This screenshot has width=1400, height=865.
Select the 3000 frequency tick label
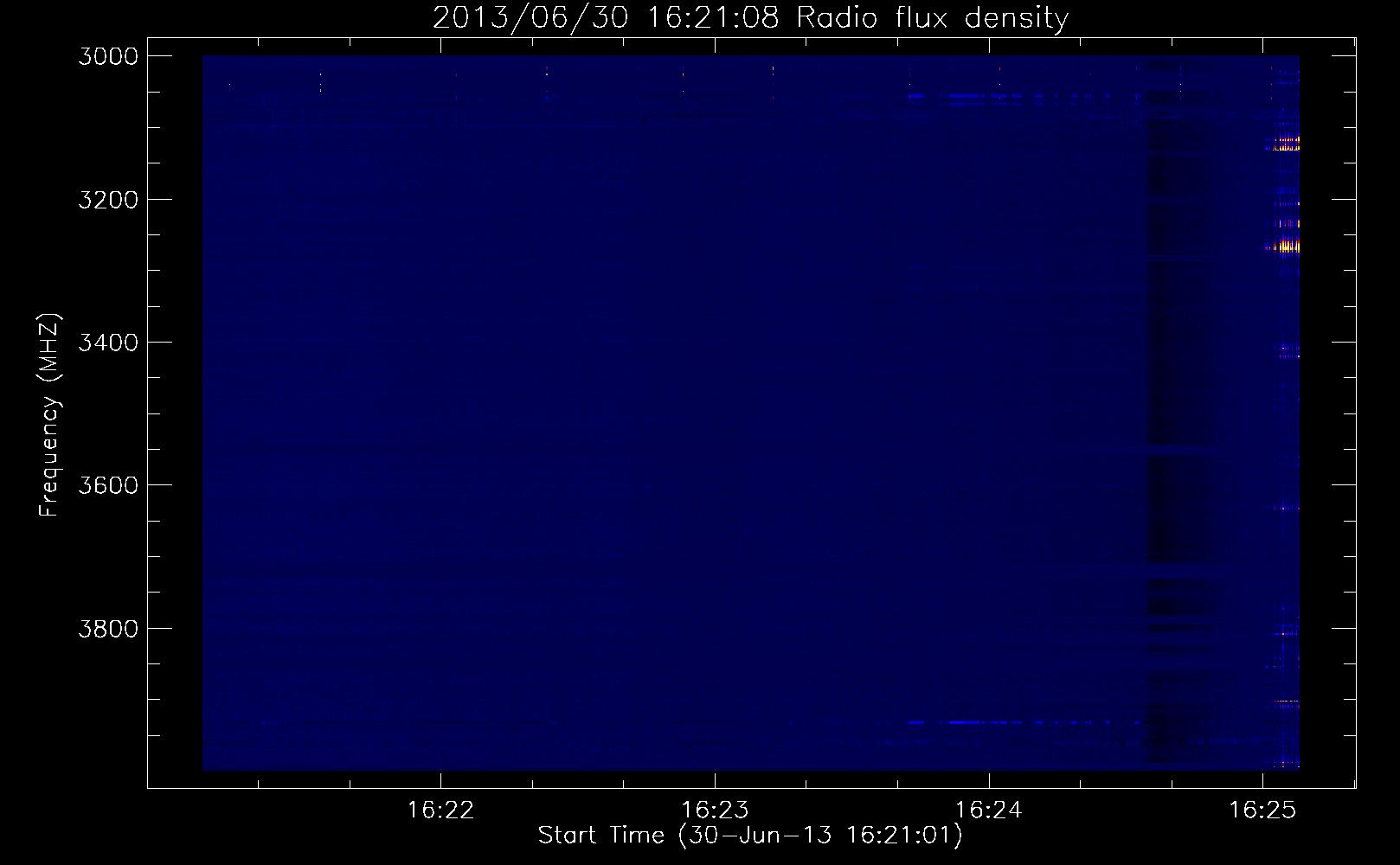(x=108, y=56)
